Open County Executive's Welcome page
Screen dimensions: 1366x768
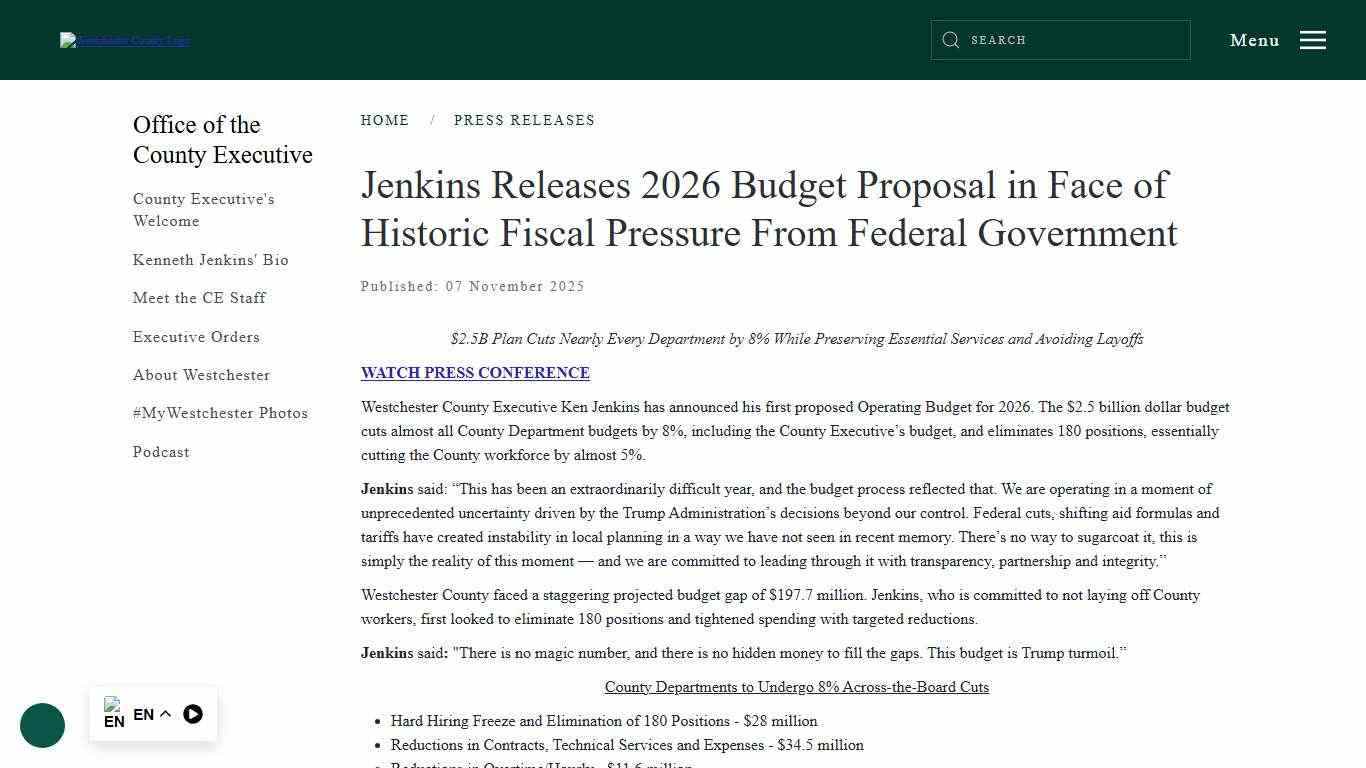pos(203,210)
